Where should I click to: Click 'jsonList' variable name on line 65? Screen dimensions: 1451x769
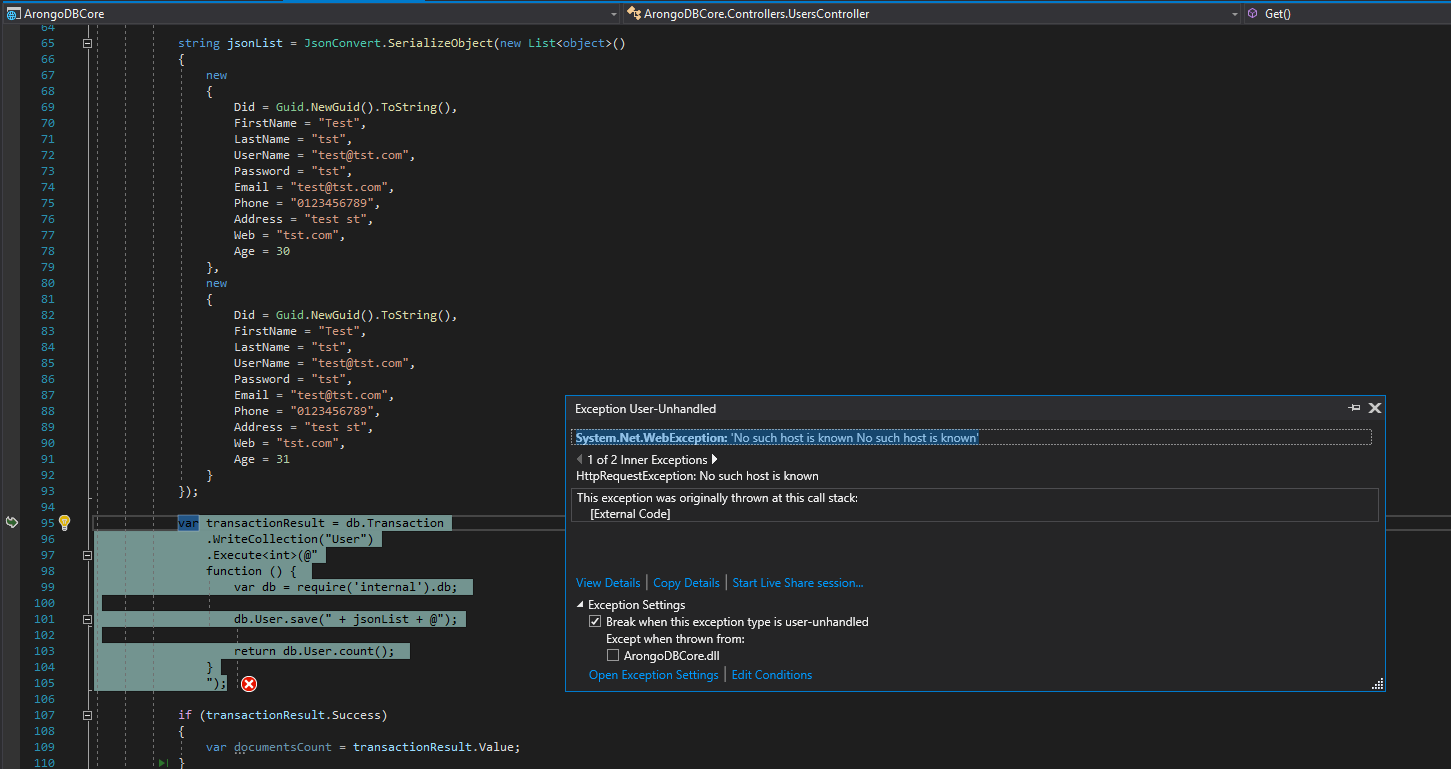(255, 43)
